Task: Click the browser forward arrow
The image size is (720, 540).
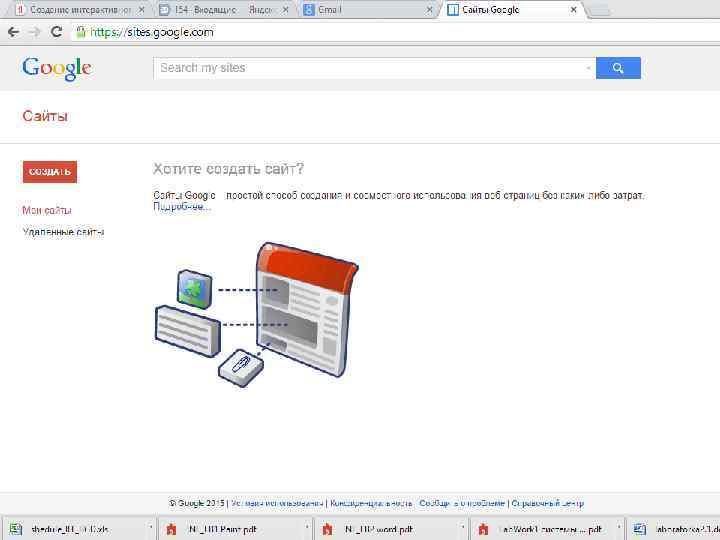Action: (x=34, y=32)
